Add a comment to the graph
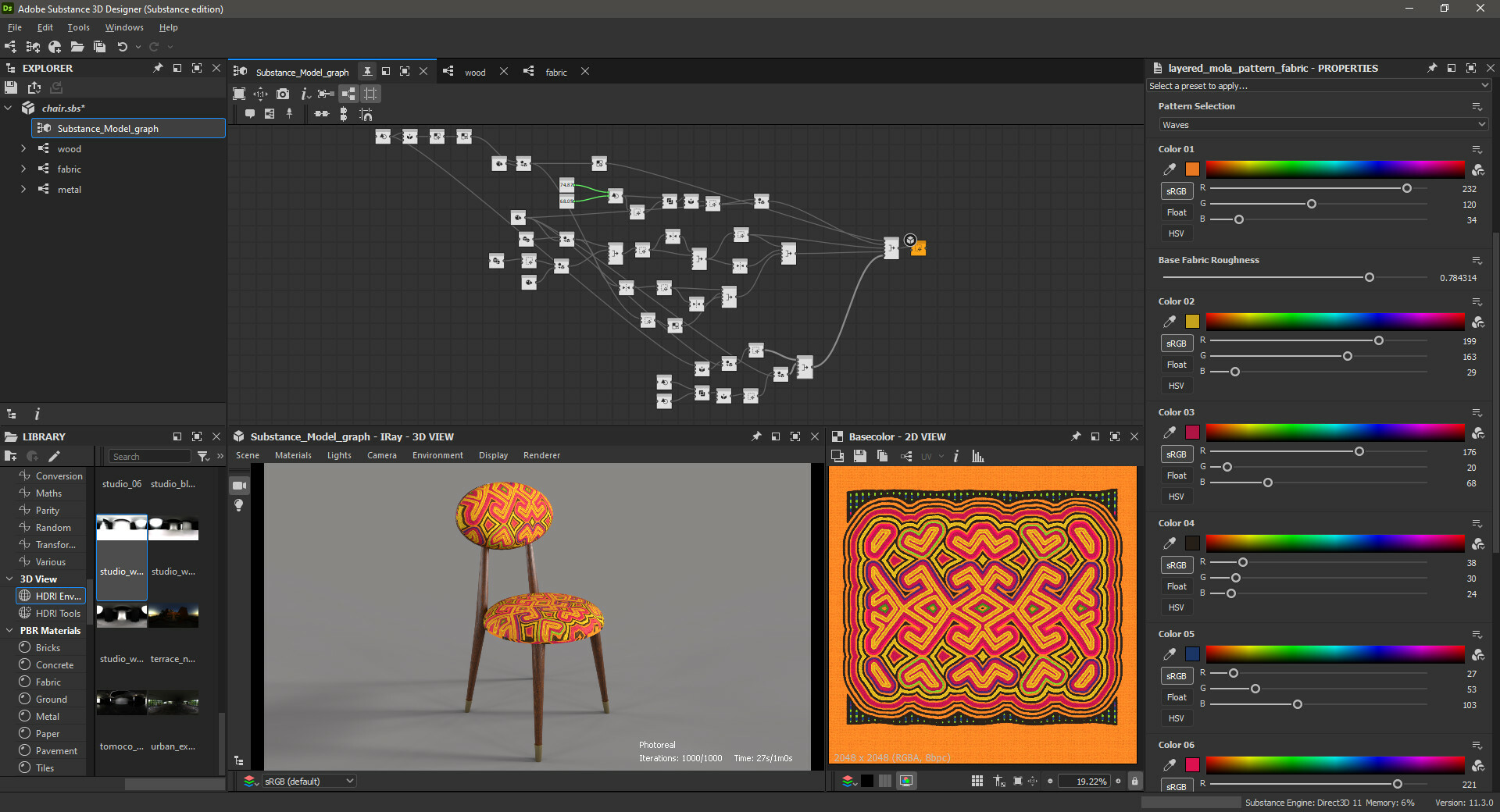Screen dimensions: 1500x812 point(251,114)
